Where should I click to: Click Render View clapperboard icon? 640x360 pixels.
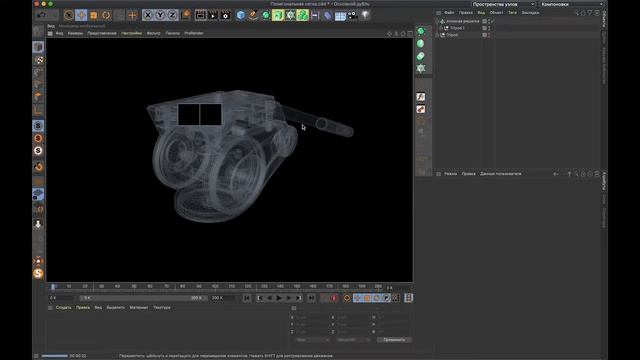coord(200,16)
